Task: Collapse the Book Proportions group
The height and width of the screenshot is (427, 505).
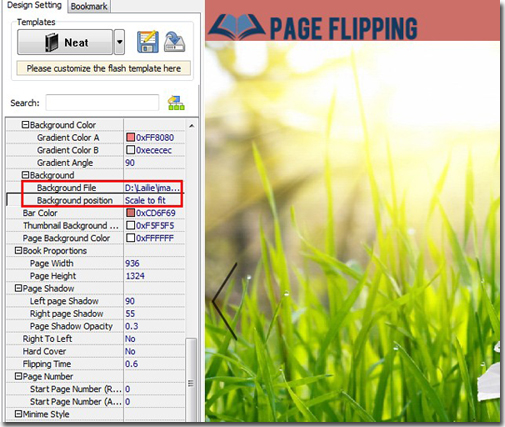Action: [x=18, y=251]
